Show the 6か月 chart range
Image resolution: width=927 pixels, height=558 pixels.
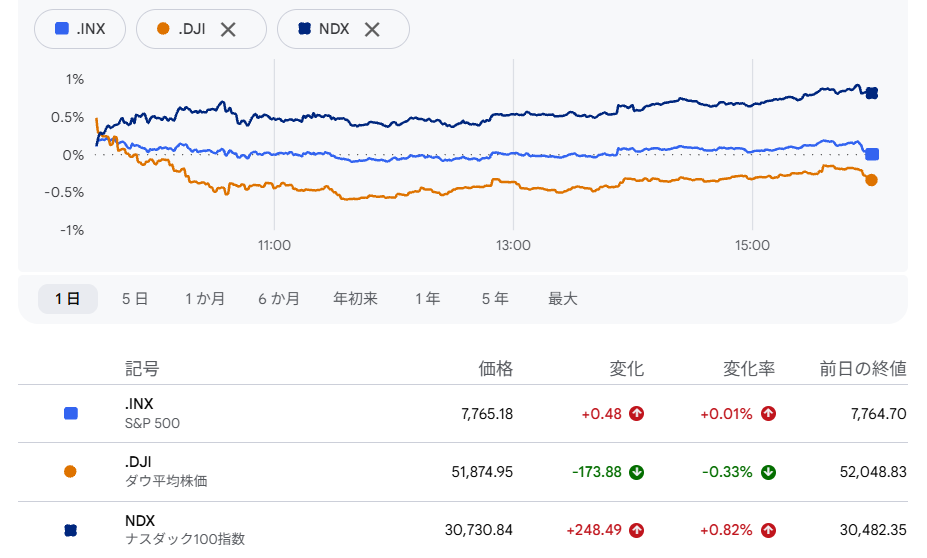[278, 299]
